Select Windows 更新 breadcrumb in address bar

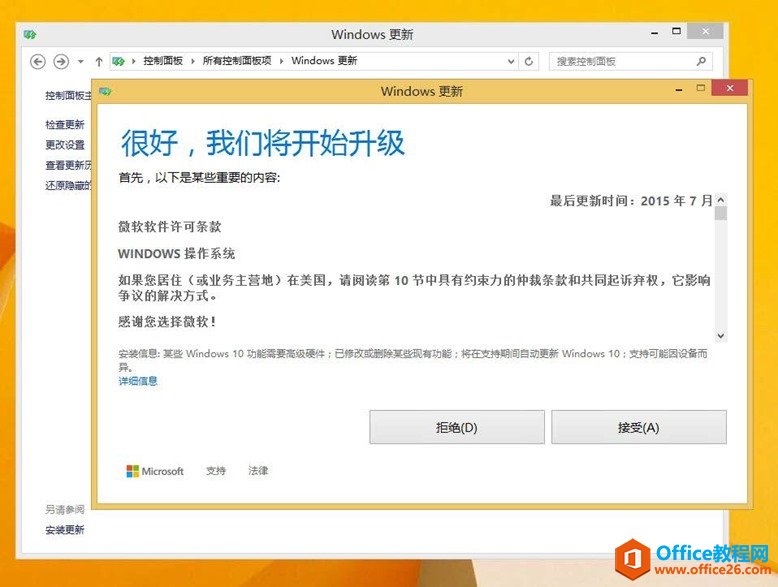tap(324, 61)
